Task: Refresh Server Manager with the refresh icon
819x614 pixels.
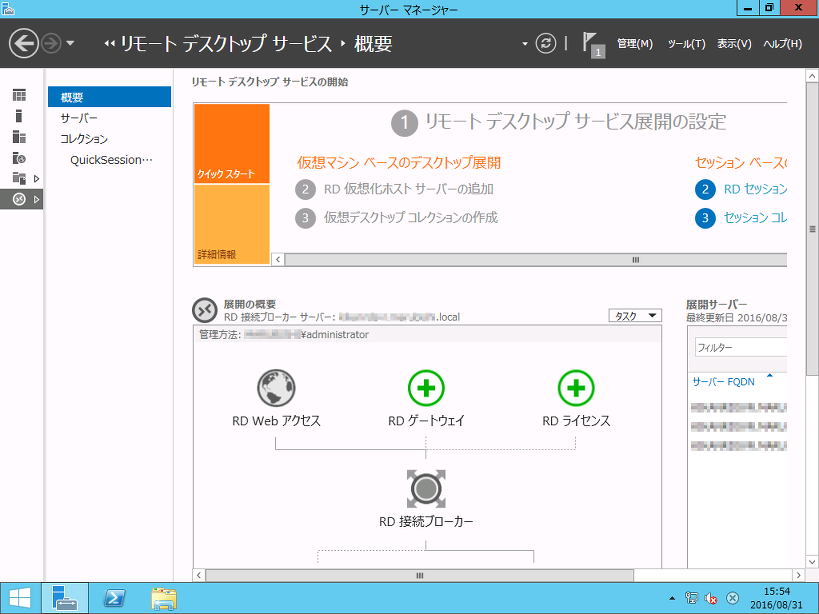Action: pos(545,43)
